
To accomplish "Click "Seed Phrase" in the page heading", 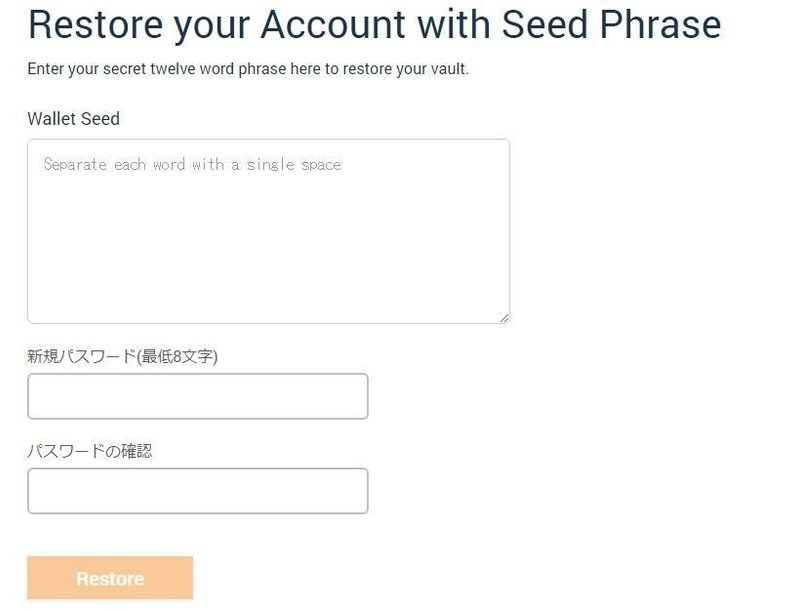I will click(x=611, y=25).
